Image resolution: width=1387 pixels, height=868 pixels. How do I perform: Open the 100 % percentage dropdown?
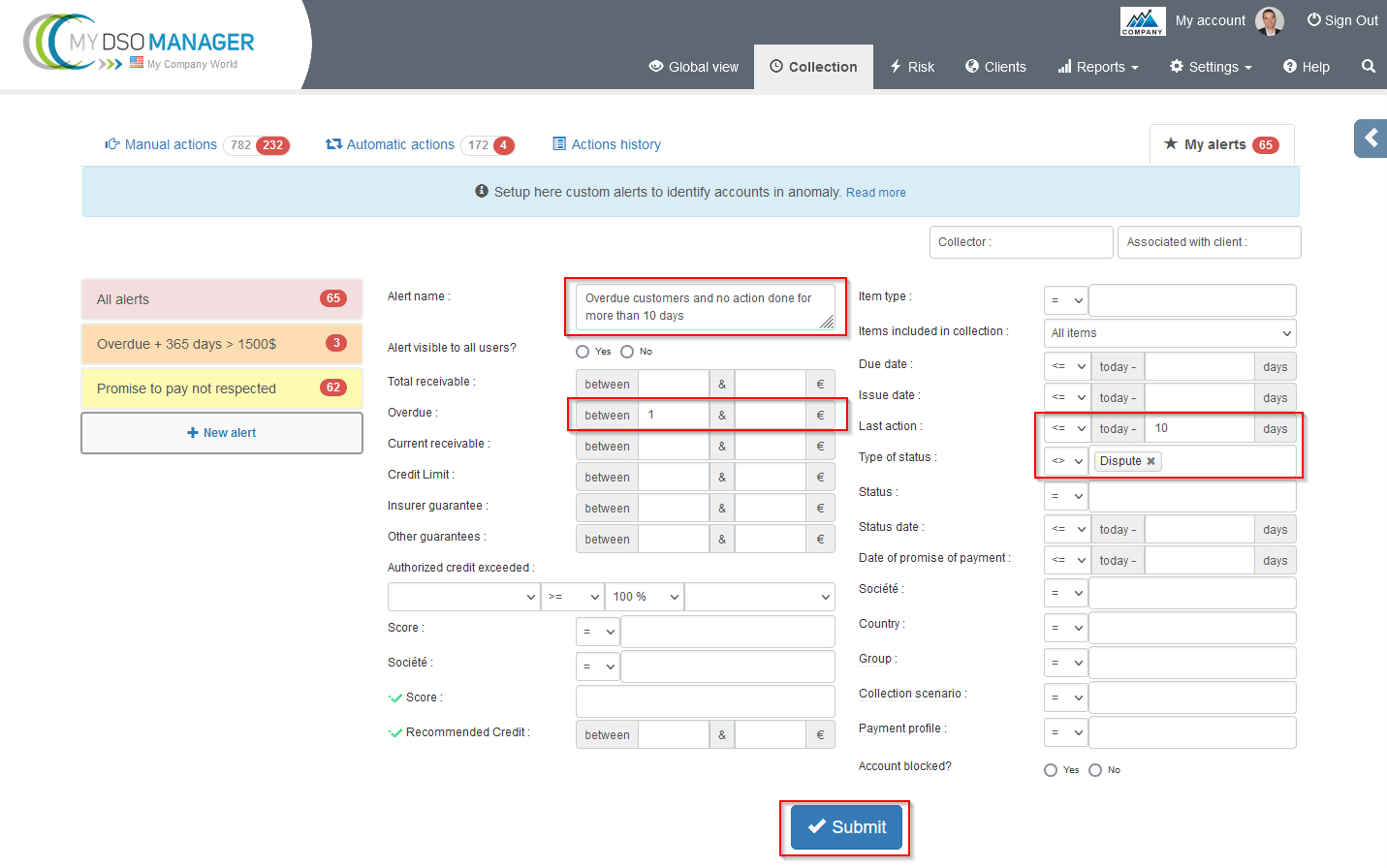point(645,597)
